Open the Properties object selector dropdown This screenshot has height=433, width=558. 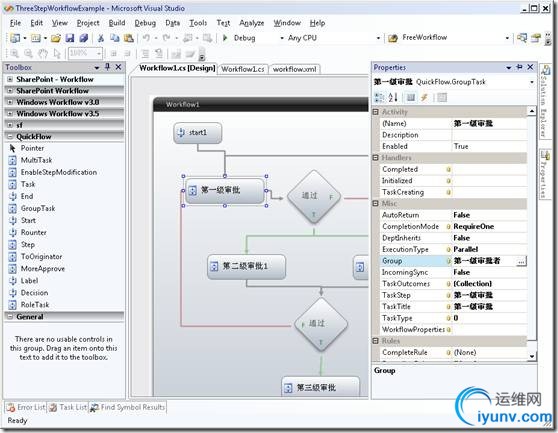pos(532,82)
